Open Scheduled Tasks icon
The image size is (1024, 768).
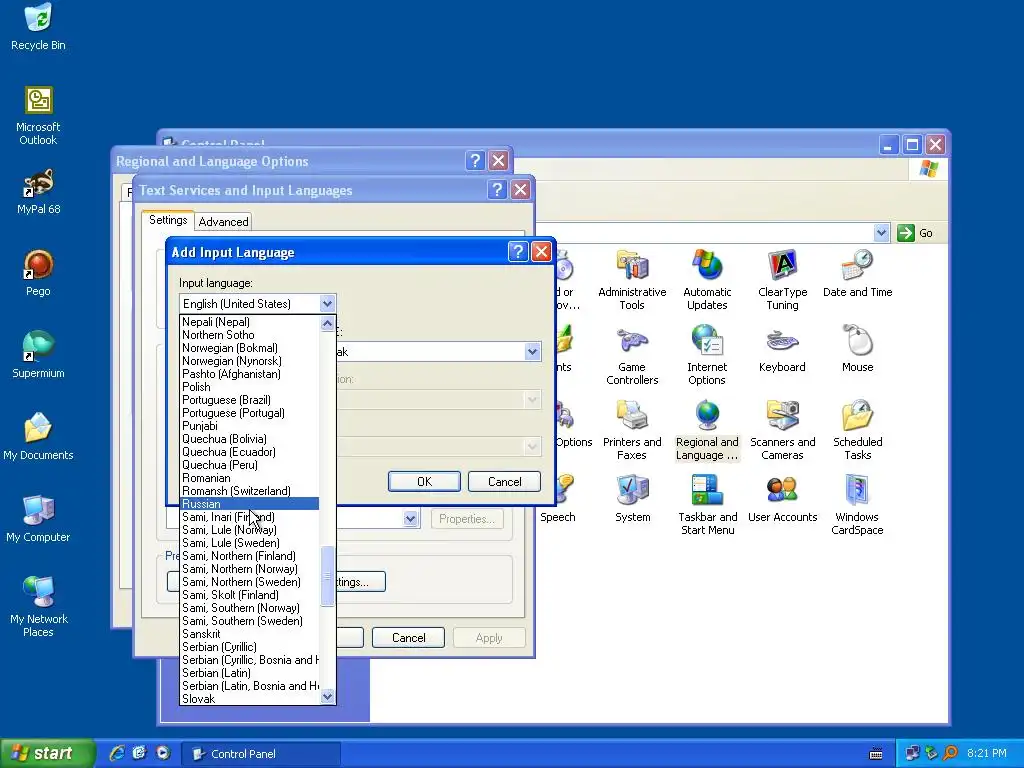(x=857, y=430)
